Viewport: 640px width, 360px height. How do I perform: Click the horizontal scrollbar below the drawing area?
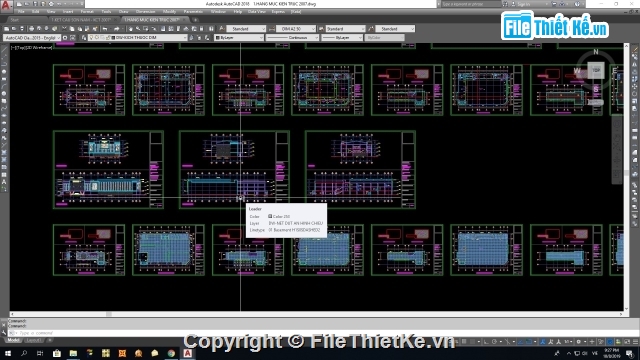coord(316,314)
